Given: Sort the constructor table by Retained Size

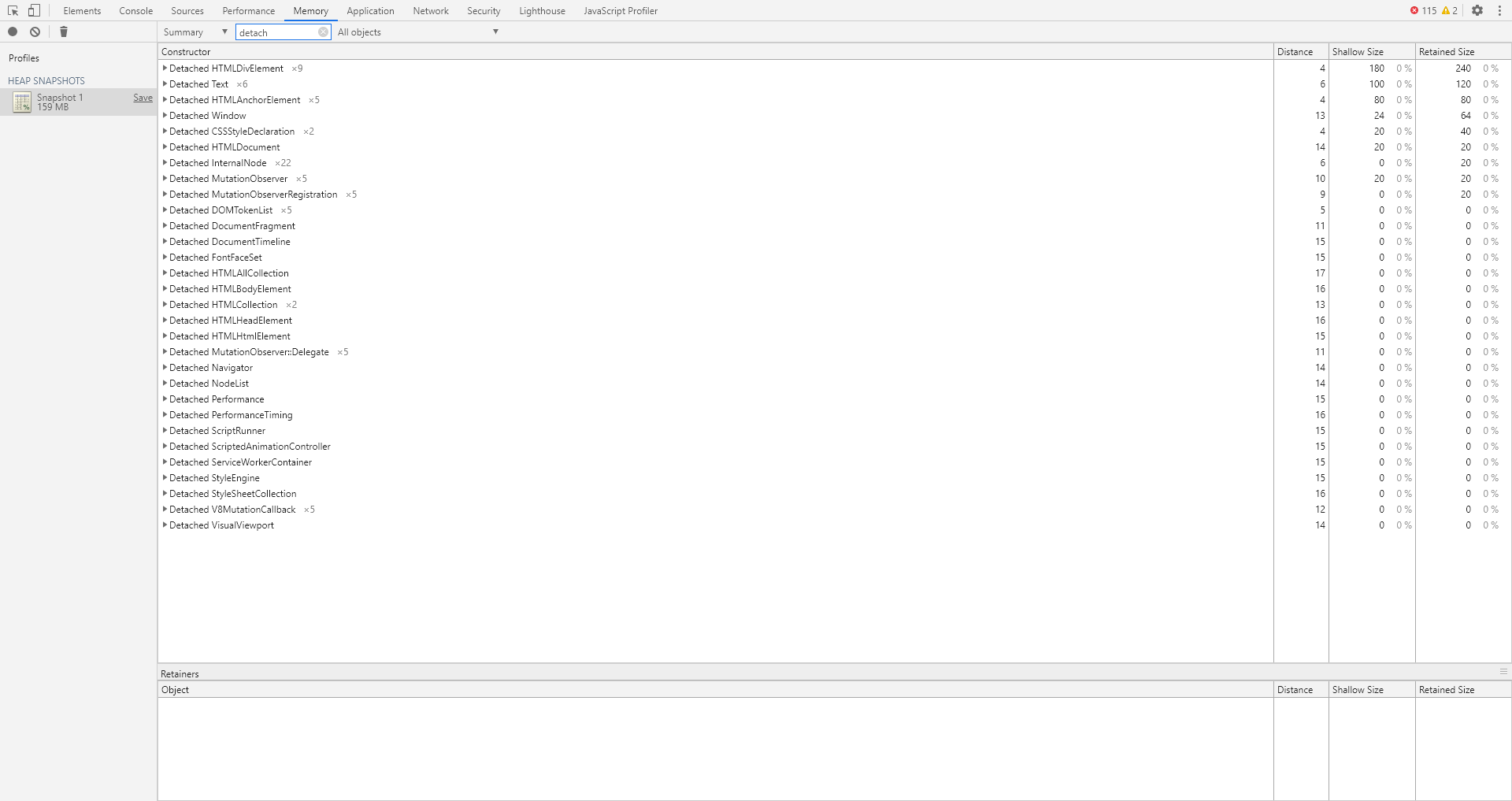Looking at the screenshot, I should coord(1463,52).
